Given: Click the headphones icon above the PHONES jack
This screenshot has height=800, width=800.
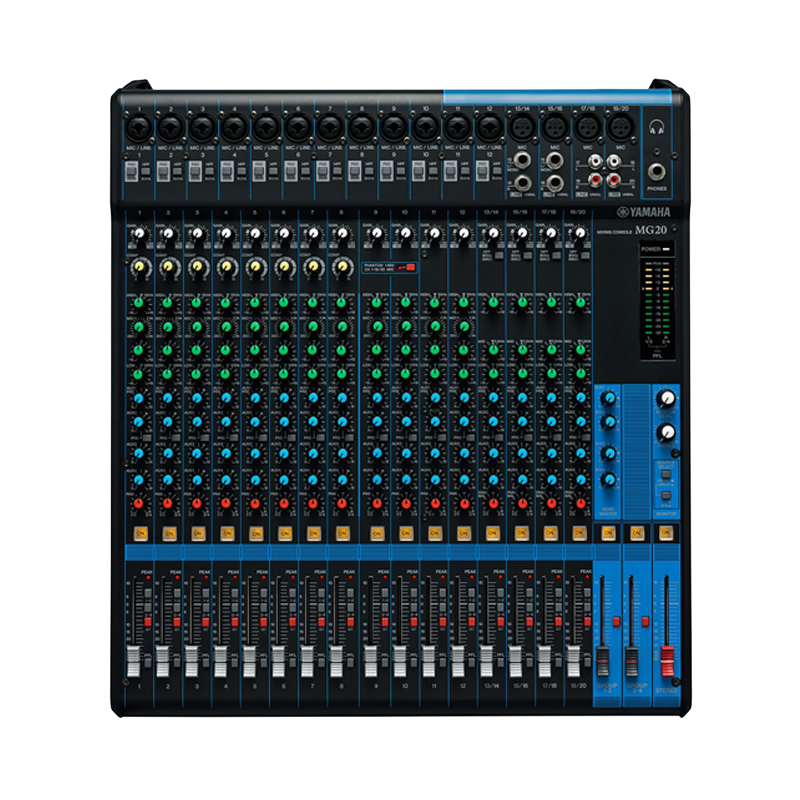Looking at the screenshot, I should pyautogui.click(x=656, y=128).
